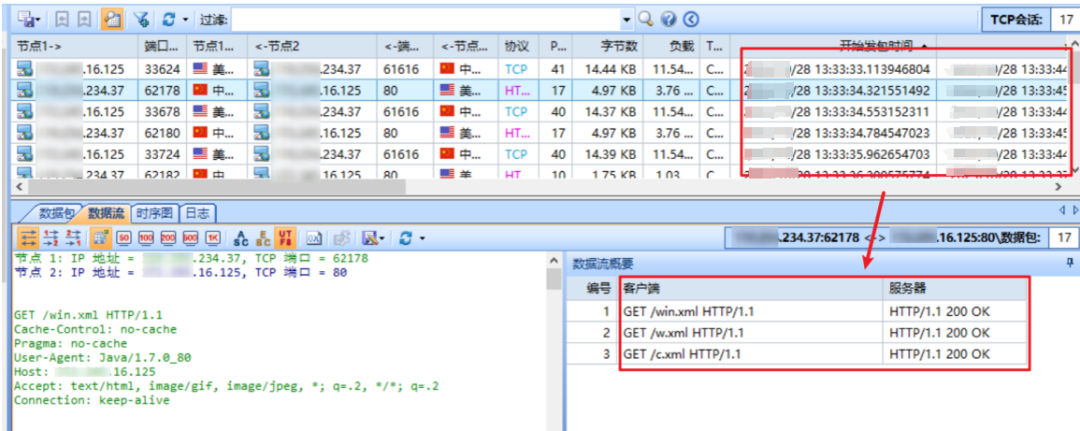
Task: Toggle the highlighted grid view icon
Action: point(99,238)
